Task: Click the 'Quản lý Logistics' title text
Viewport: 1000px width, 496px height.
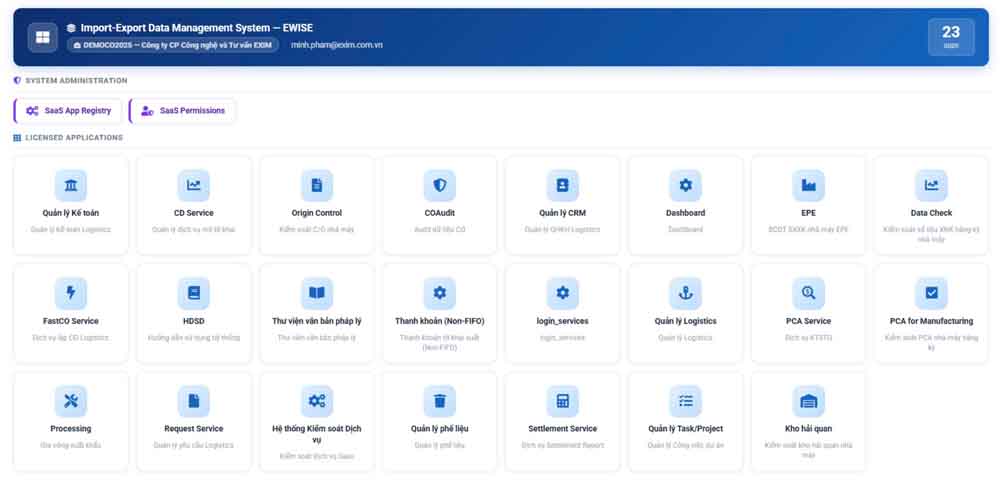Action: click(x=686, y=321)
